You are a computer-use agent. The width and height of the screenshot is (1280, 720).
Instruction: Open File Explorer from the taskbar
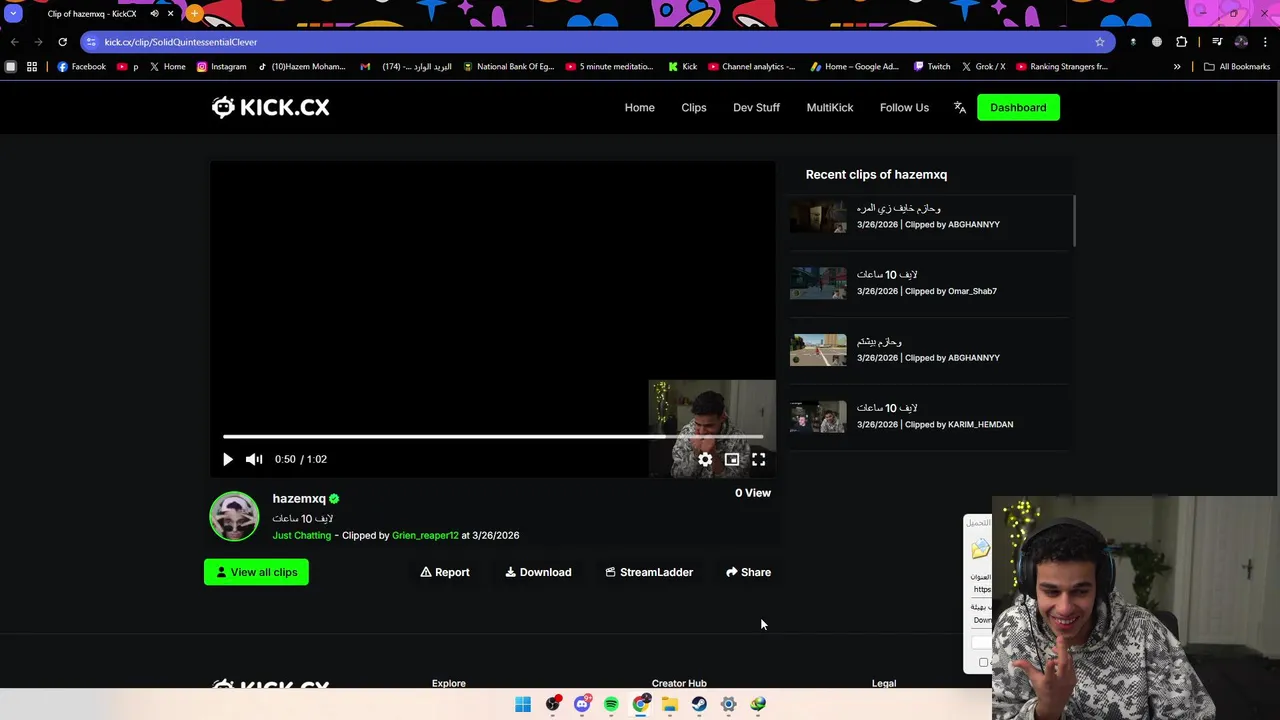[x=670, y=704]
